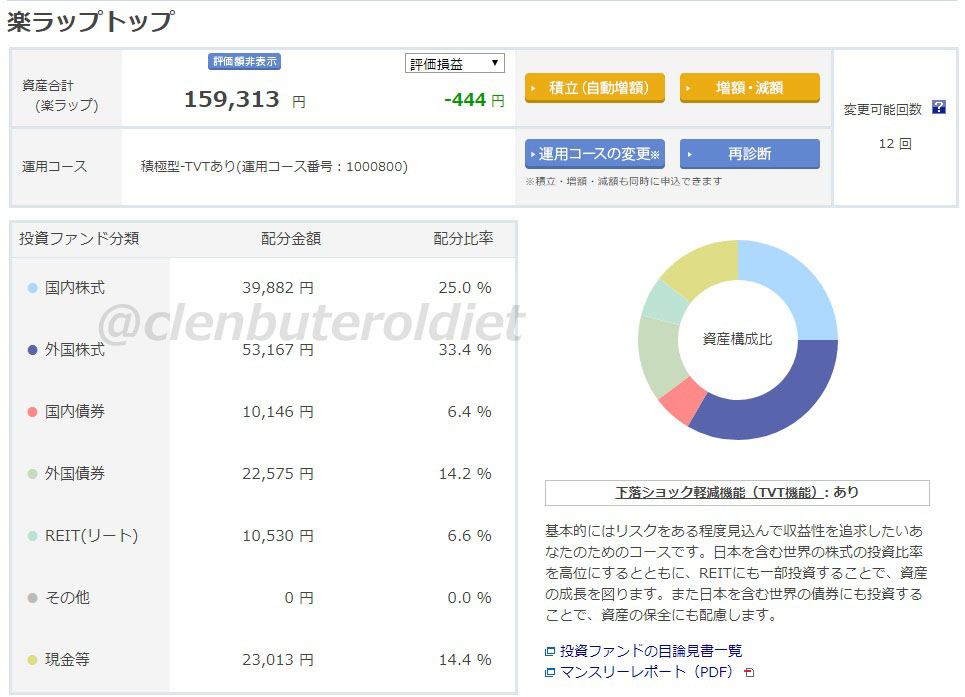Viewport: 965px width, 697px height.
Task: Click the 23,013 円 amount cell
Action: click(278, 660)
